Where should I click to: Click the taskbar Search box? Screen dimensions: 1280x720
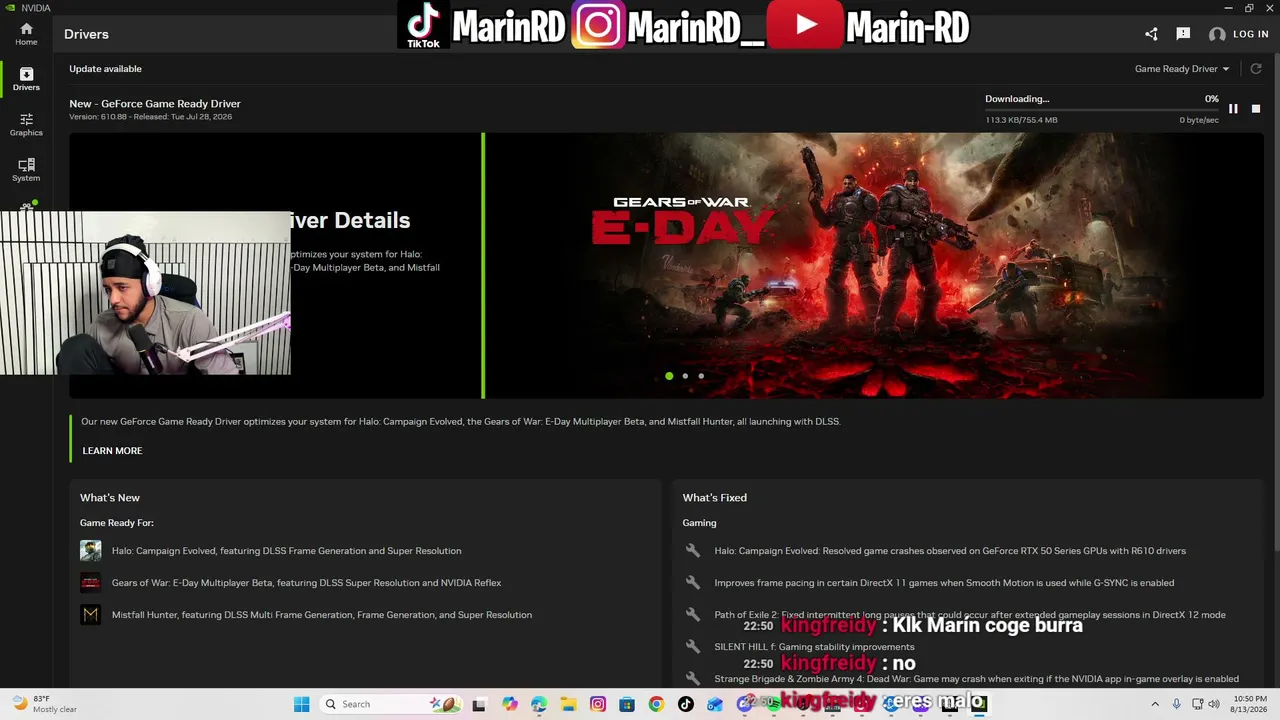[392, 704]
